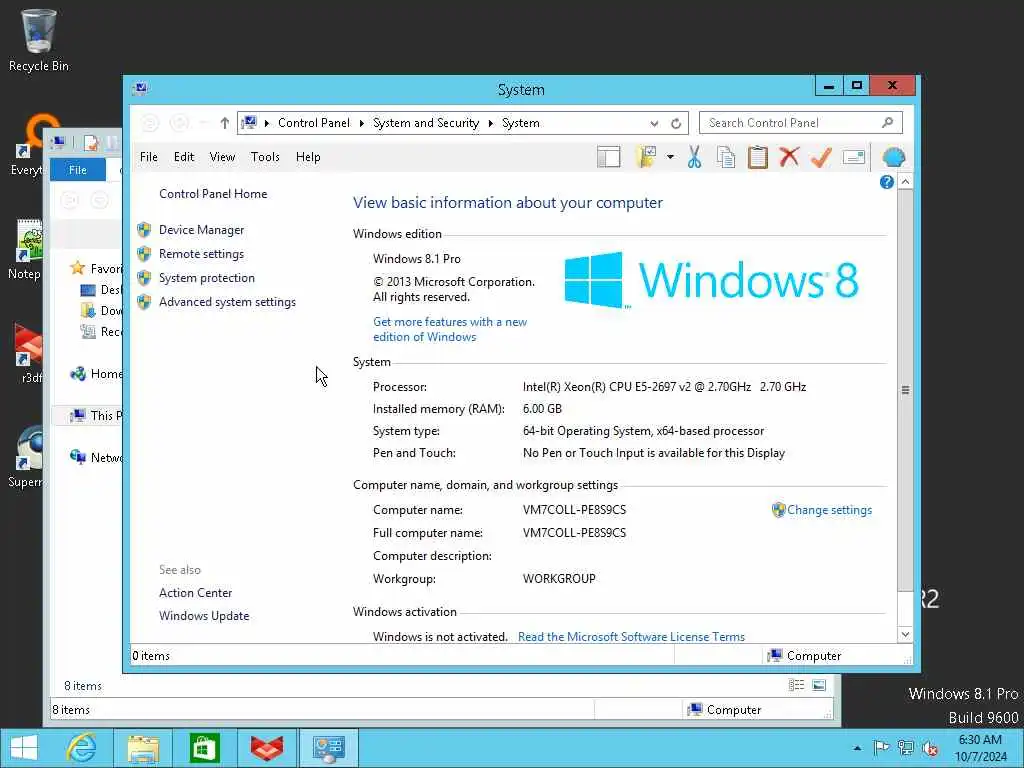This screenshot has width=1024, height=768.
Task: Open System protection
Action: click(x=206, y=278)
